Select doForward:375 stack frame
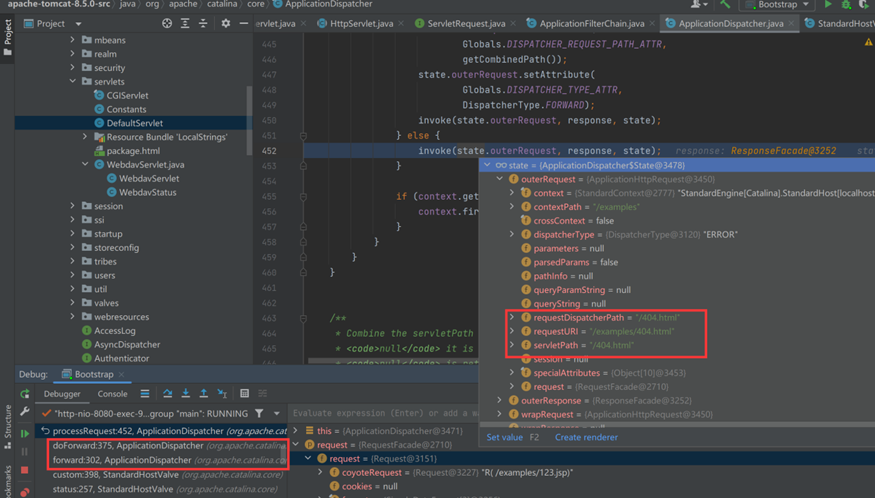The height and width of the screenshot is (498, 875). 169,446
